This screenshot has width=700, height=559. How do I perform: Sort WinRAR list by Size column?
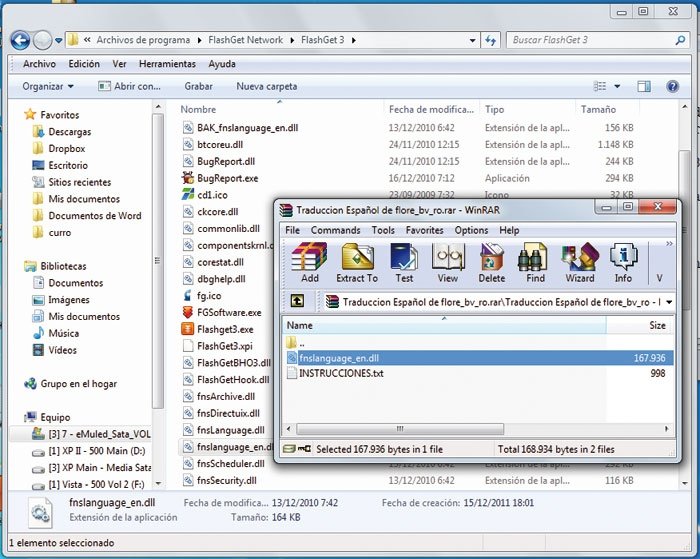coord(640,325)
